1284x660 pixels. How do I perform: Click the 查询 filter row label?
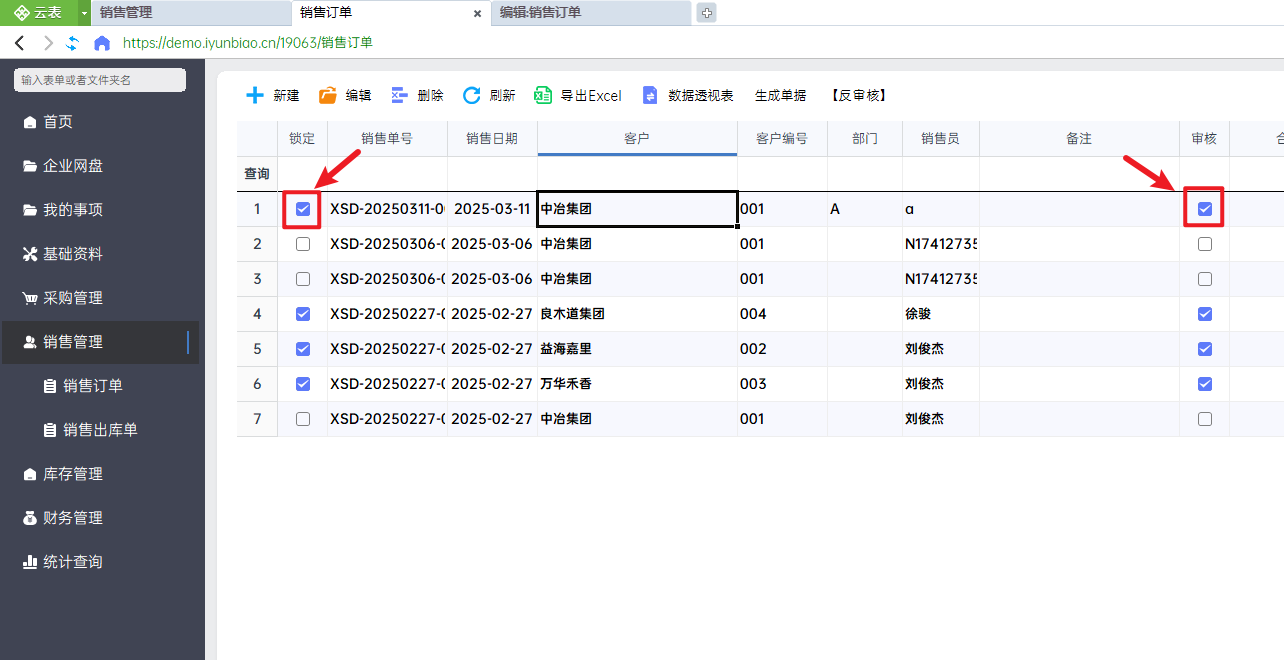pos(257,174)
